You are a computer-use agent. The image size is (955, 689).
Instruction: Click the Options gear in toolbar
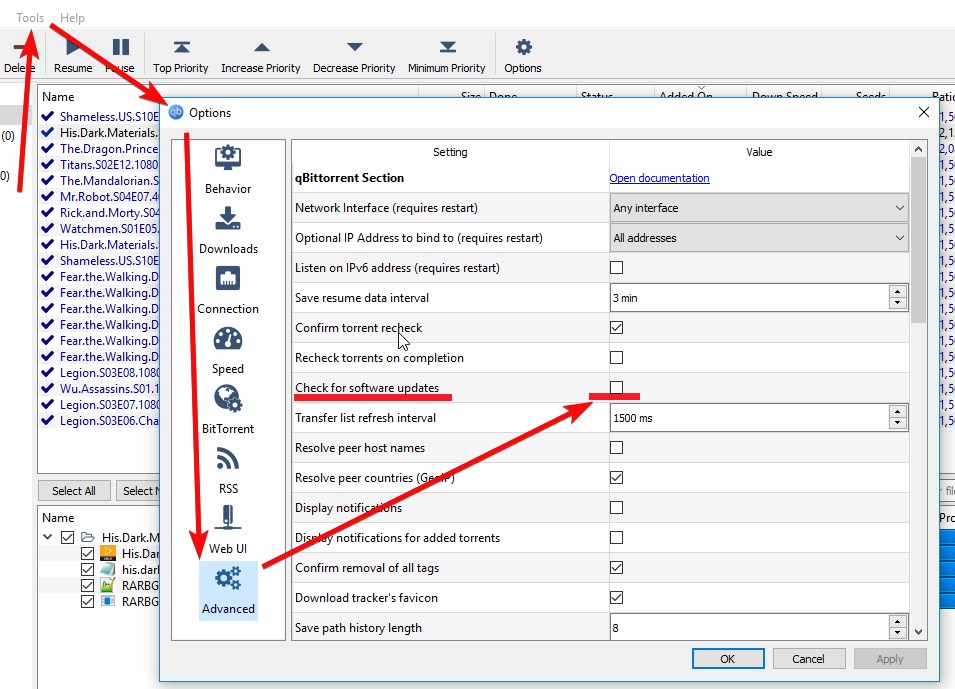[523, 55]
